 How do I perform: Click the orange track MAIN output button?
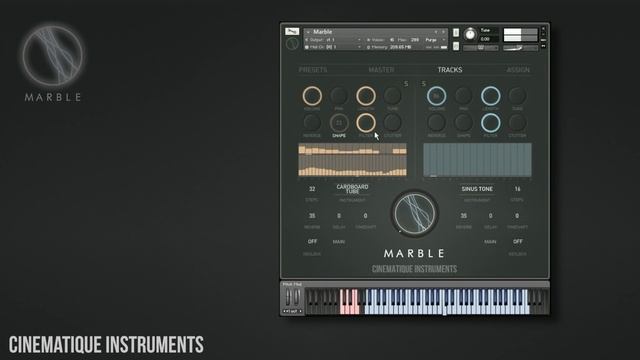coord(338,242)
